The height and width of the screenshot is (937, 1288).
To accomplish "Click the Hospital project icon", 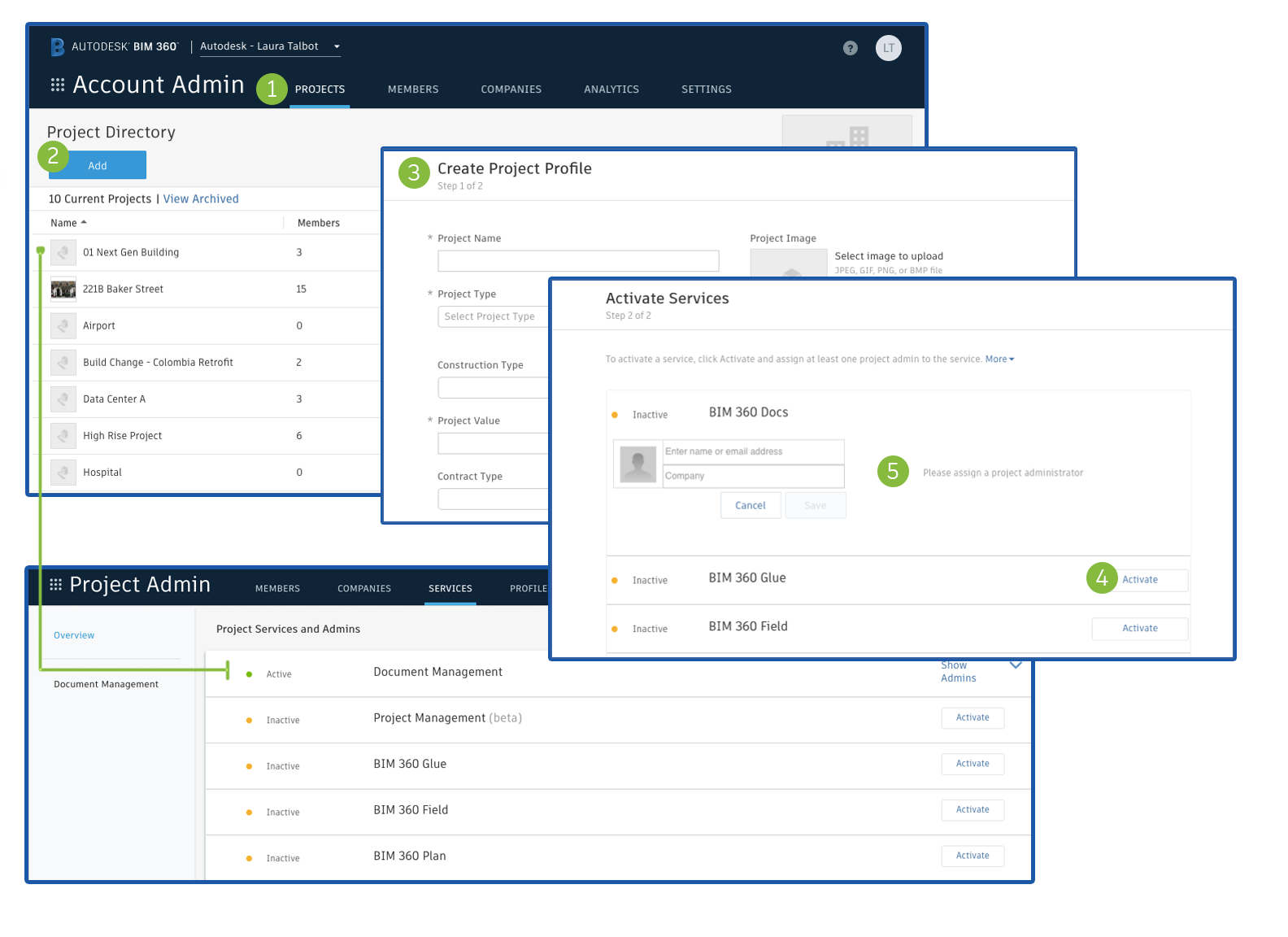I will 63,472.
